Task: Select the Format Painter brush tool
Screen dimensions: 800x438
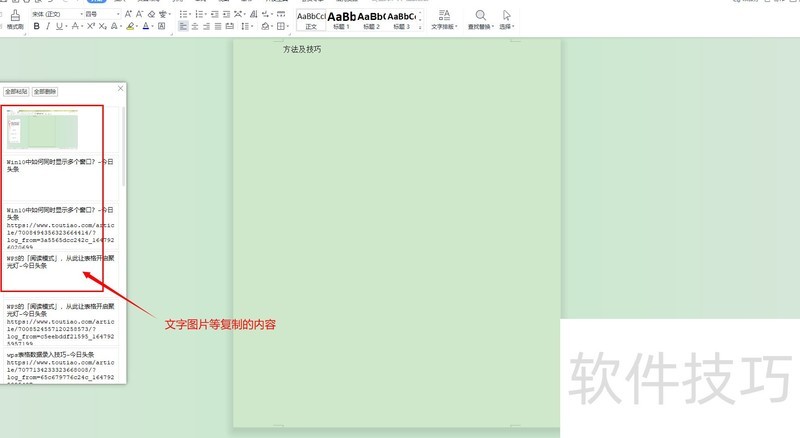Action: point(15,19)
